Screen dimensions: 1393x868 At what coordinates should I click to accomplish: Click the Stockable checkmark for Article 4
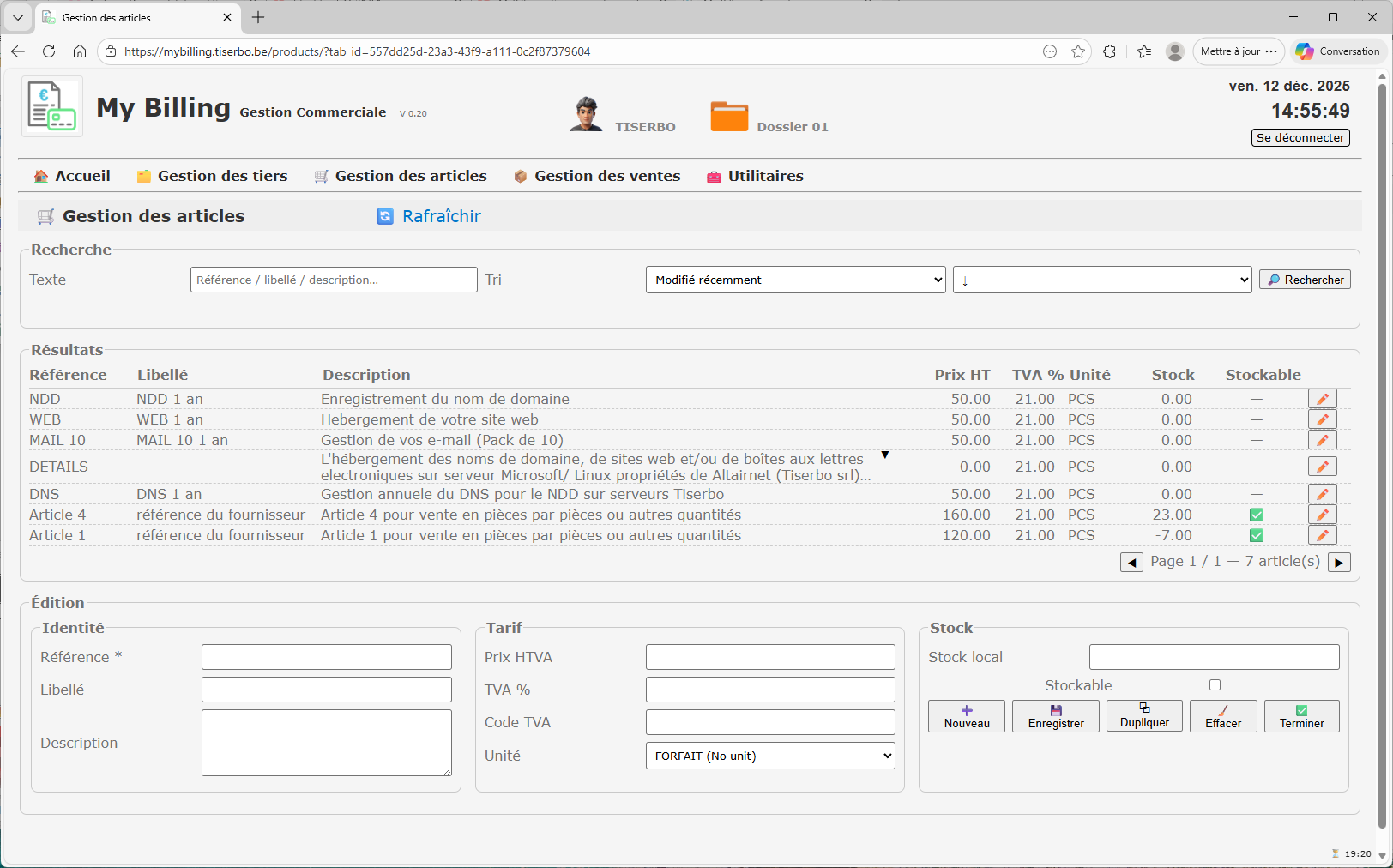(x=1256, y=514)
